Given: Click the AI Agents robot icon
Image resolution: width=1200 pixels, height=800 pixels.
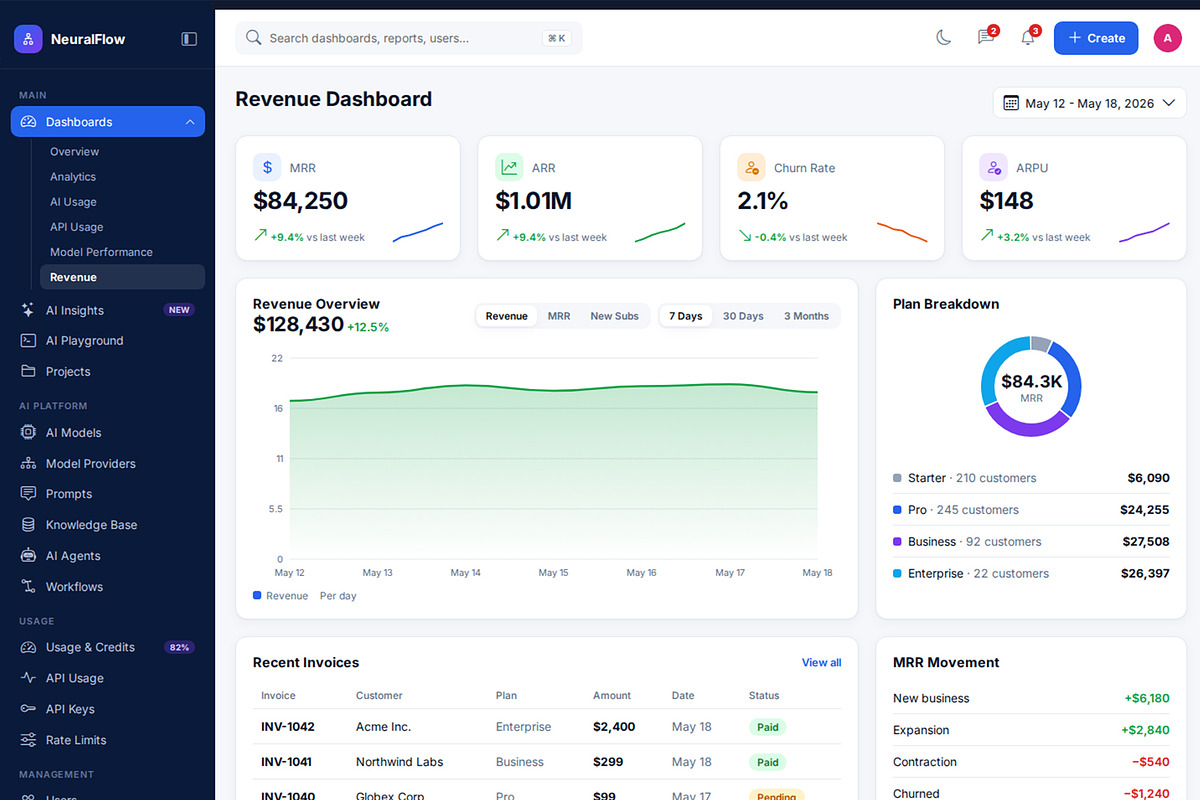Looking at the screenshot, I should (28, 556).
